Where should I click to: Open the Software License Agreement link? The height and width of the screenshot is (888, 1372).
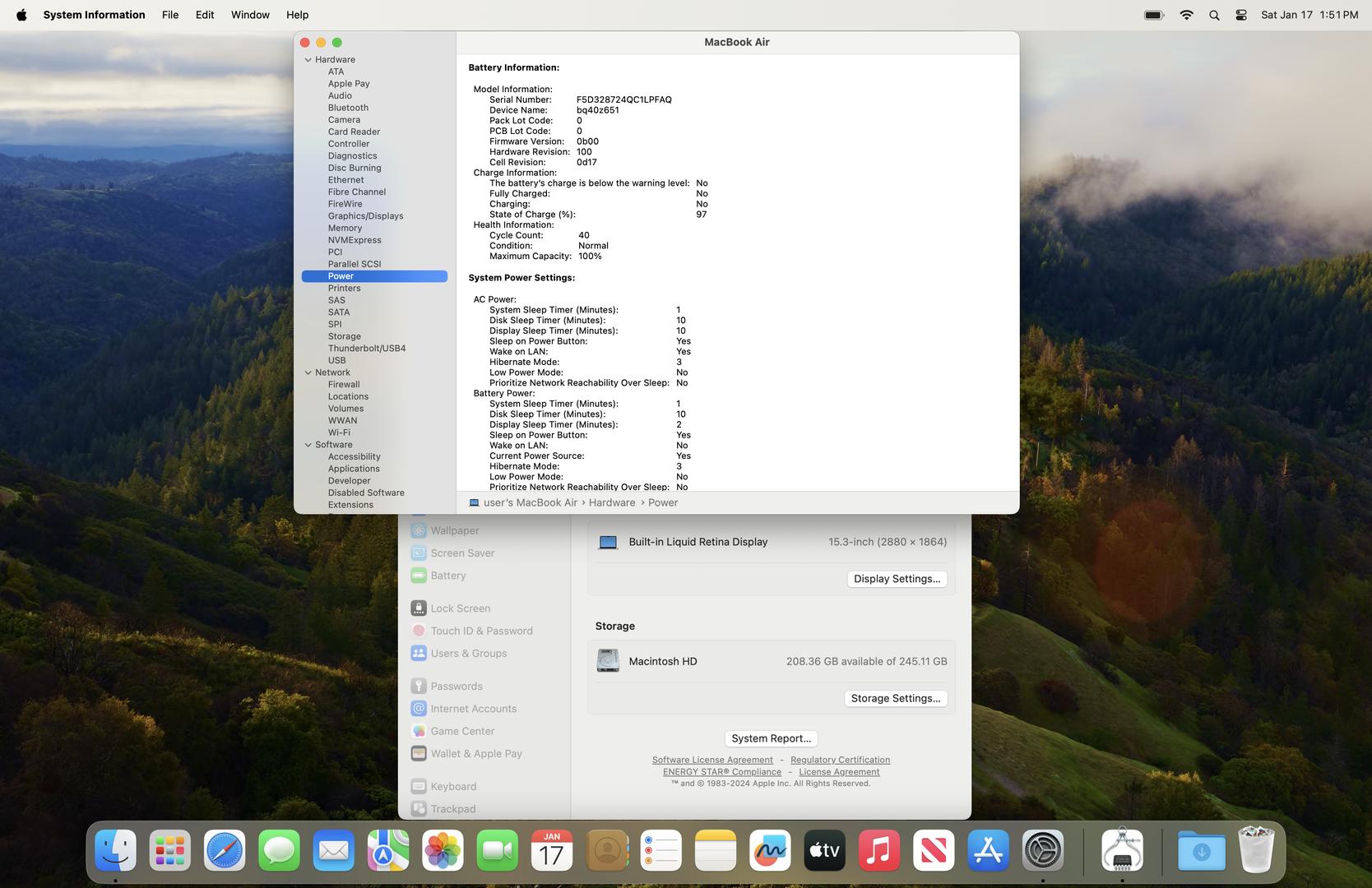pos(712,760)
